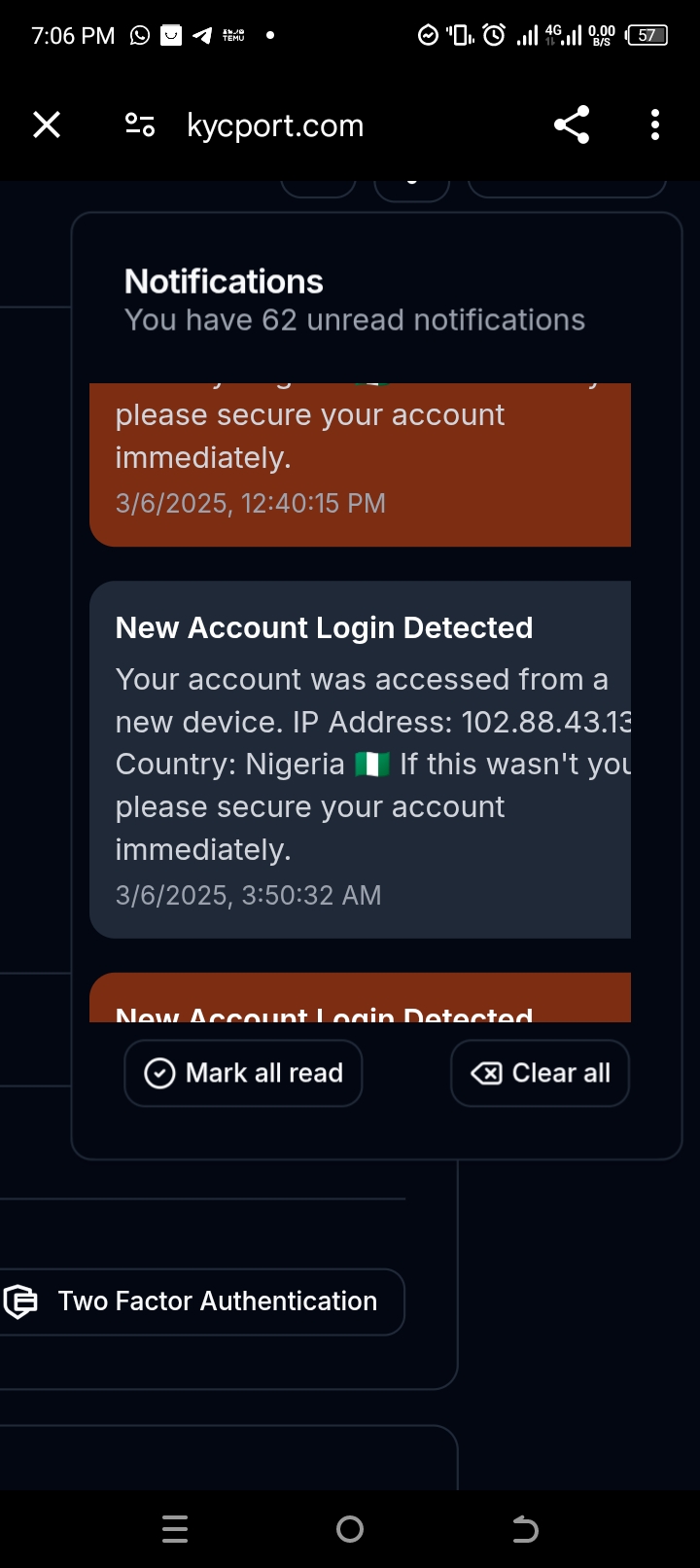Tap the delete icon in Clear all
The image size is (700, 1568).
[x=486, y=1073]
